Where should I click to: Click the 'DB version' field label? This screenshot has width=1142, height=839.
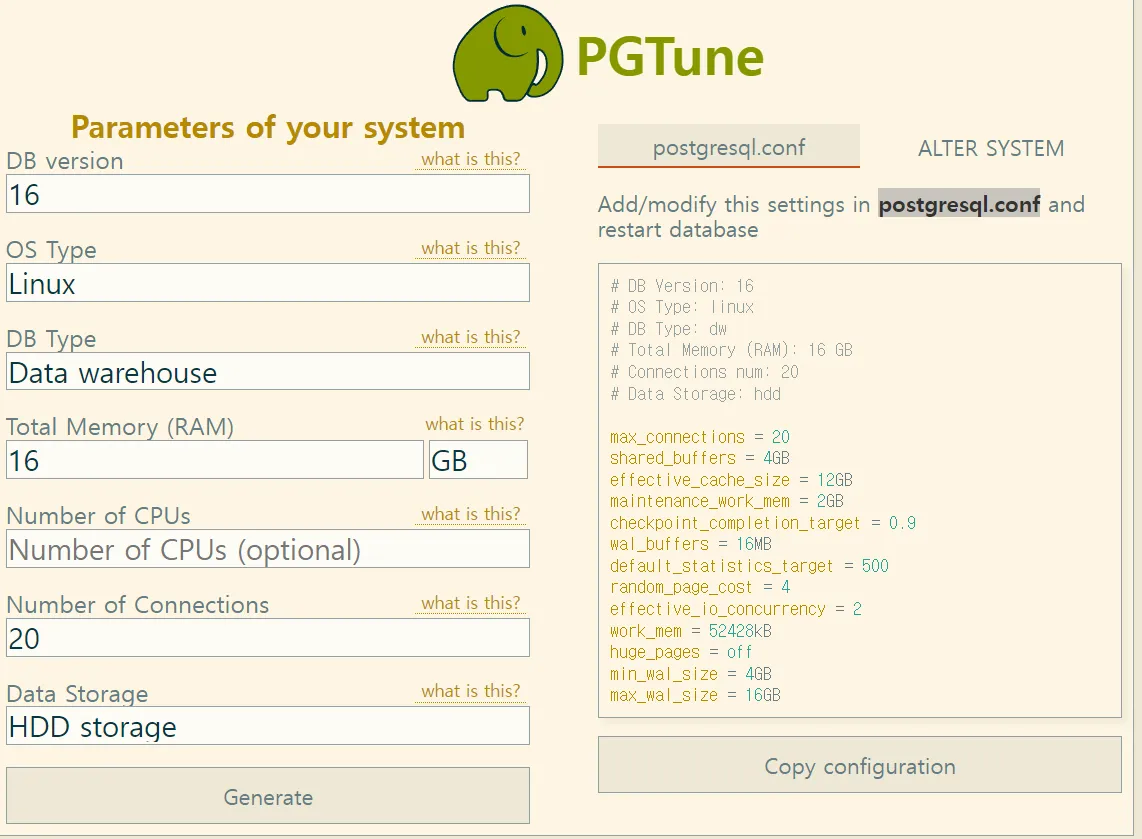(x=65, y=160)
